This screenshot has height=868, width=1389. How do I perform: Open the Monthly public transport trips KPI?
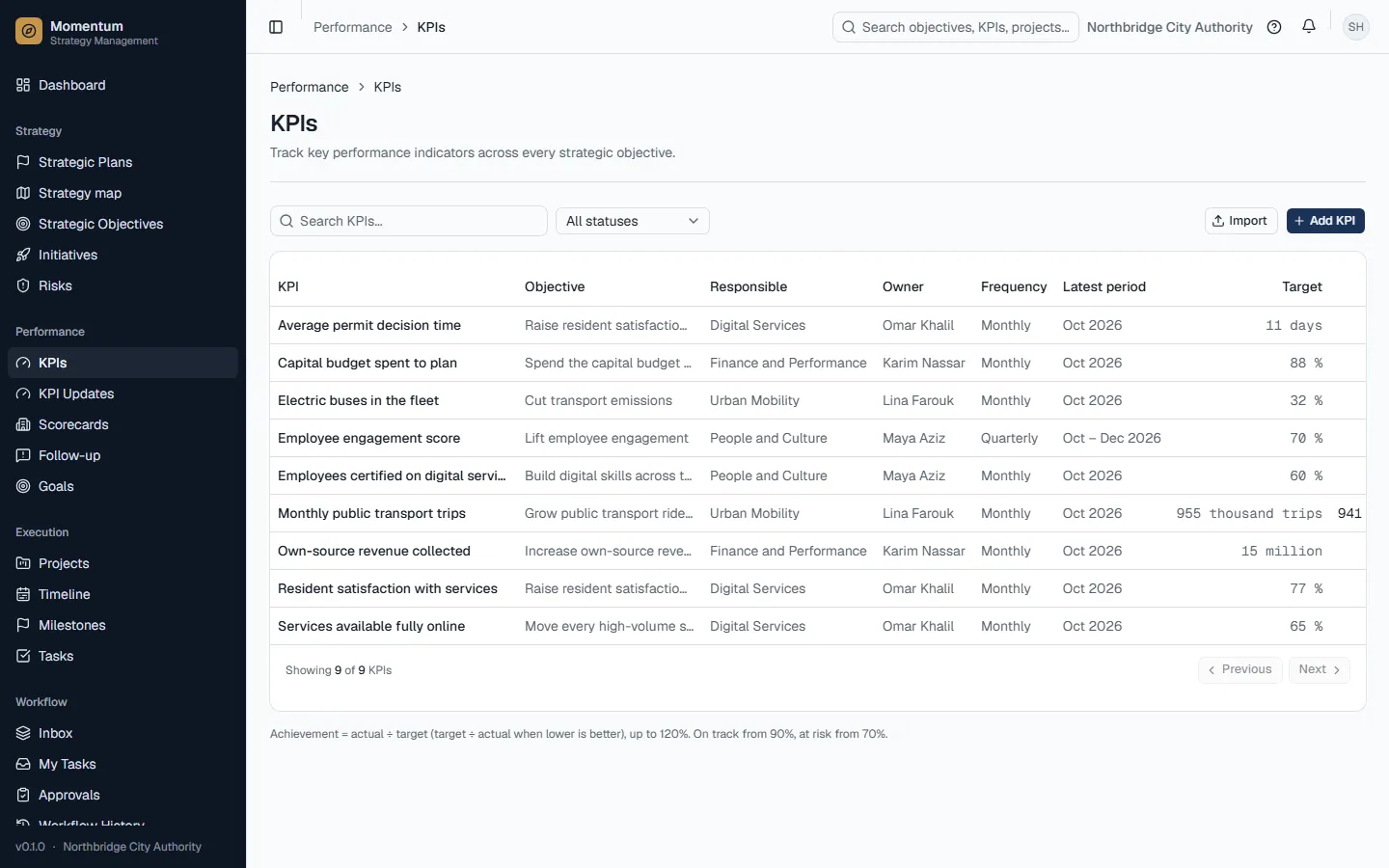371,513
